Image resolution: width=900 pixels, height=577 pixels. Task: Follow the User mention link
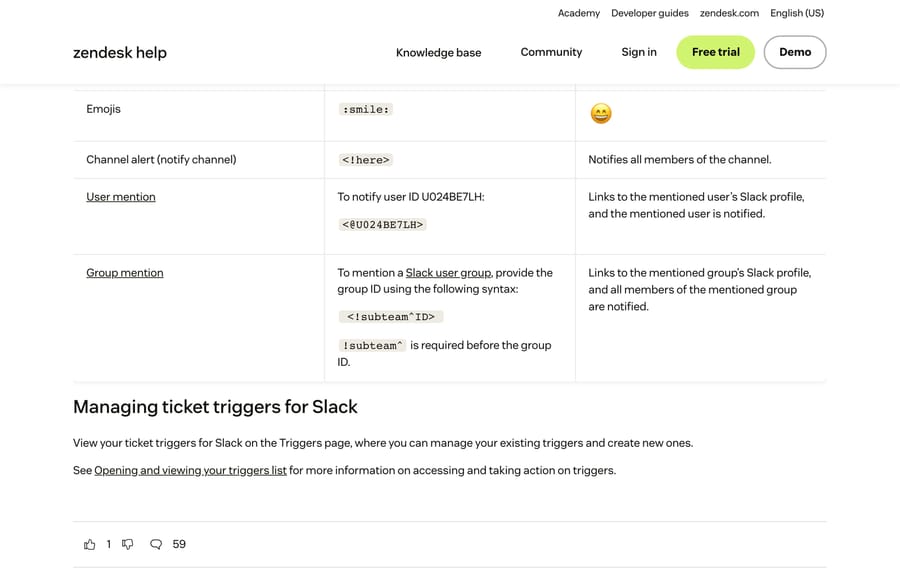coord(121,197)
